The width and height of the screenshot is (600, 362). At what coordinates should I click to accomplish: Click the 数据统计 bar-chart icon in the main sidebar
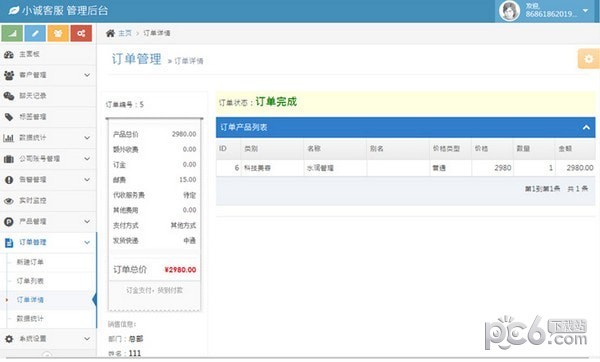coord(9,138)
